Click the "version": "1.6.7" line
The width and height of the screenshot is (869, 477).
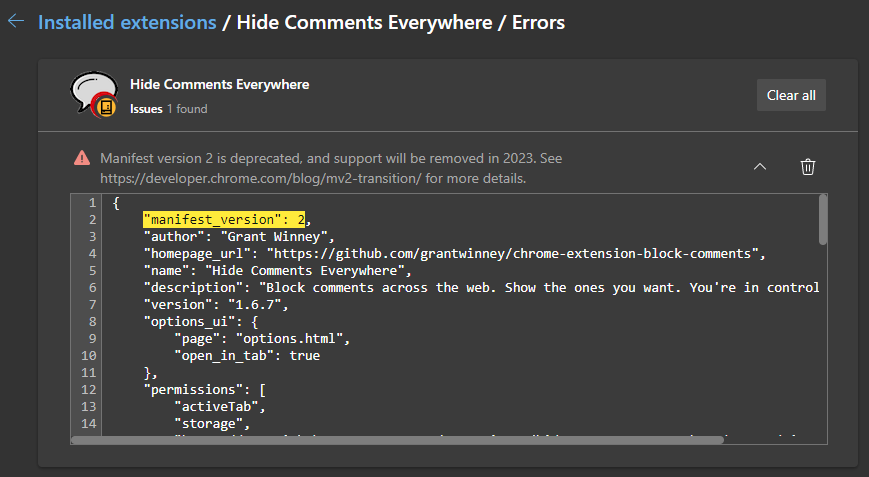pyautogui.click(x=216, y=305)
